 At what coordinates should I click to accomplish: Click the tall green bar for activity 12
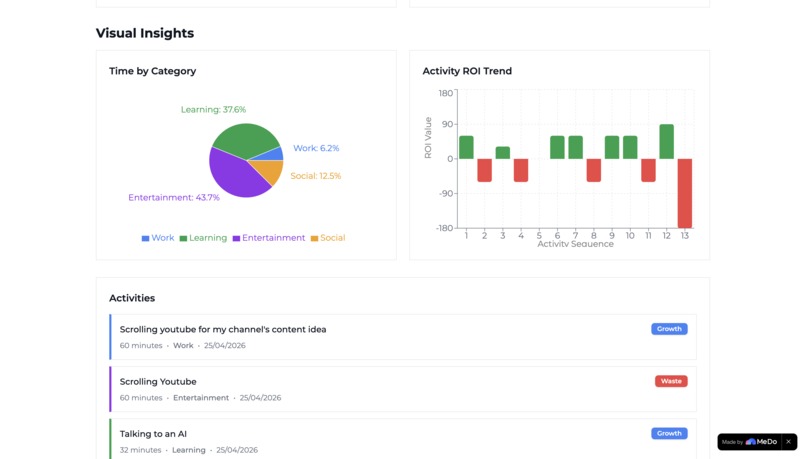click(x=667, y=141)
